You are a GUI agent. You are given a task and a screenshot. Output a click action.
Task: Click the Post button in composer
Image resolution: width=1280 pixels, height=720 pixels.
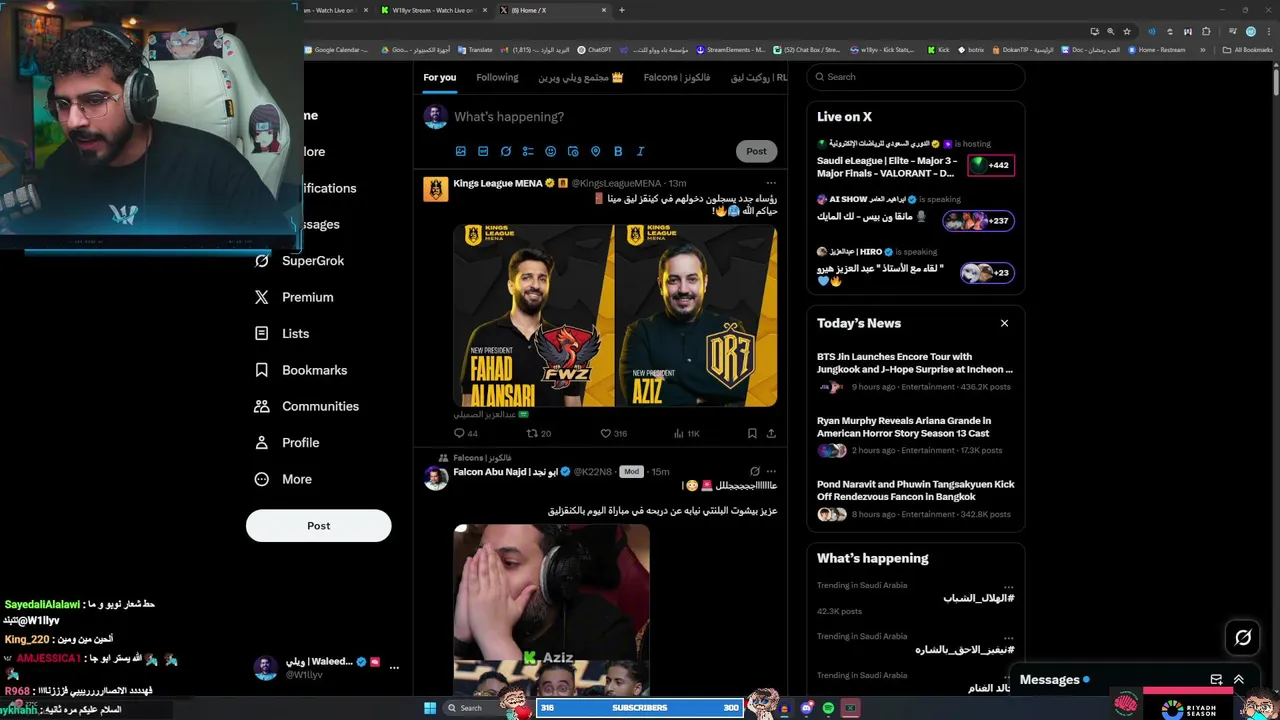pyautogui.click(x=756, y=151)
